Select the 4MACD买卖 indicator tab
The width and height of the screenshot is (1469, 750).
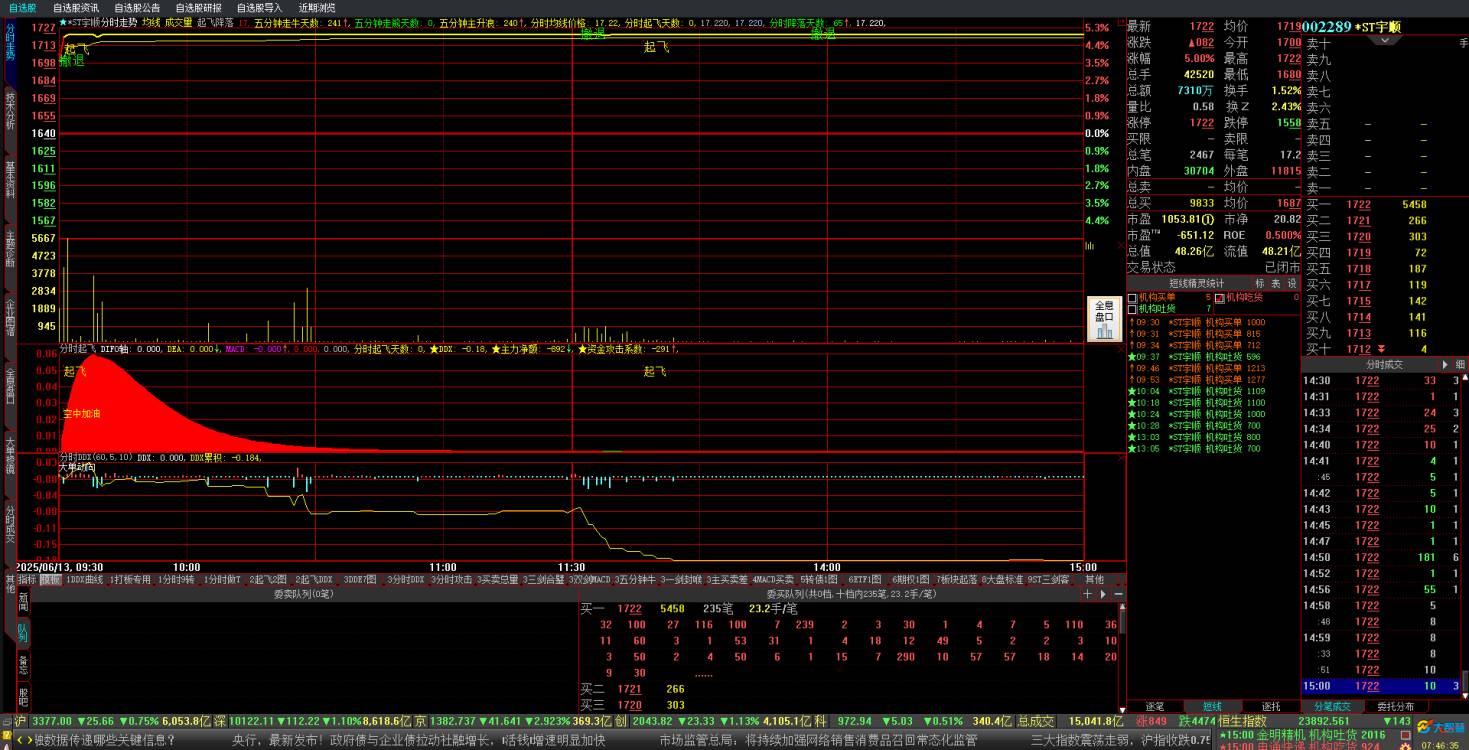[x=773, y=579]
